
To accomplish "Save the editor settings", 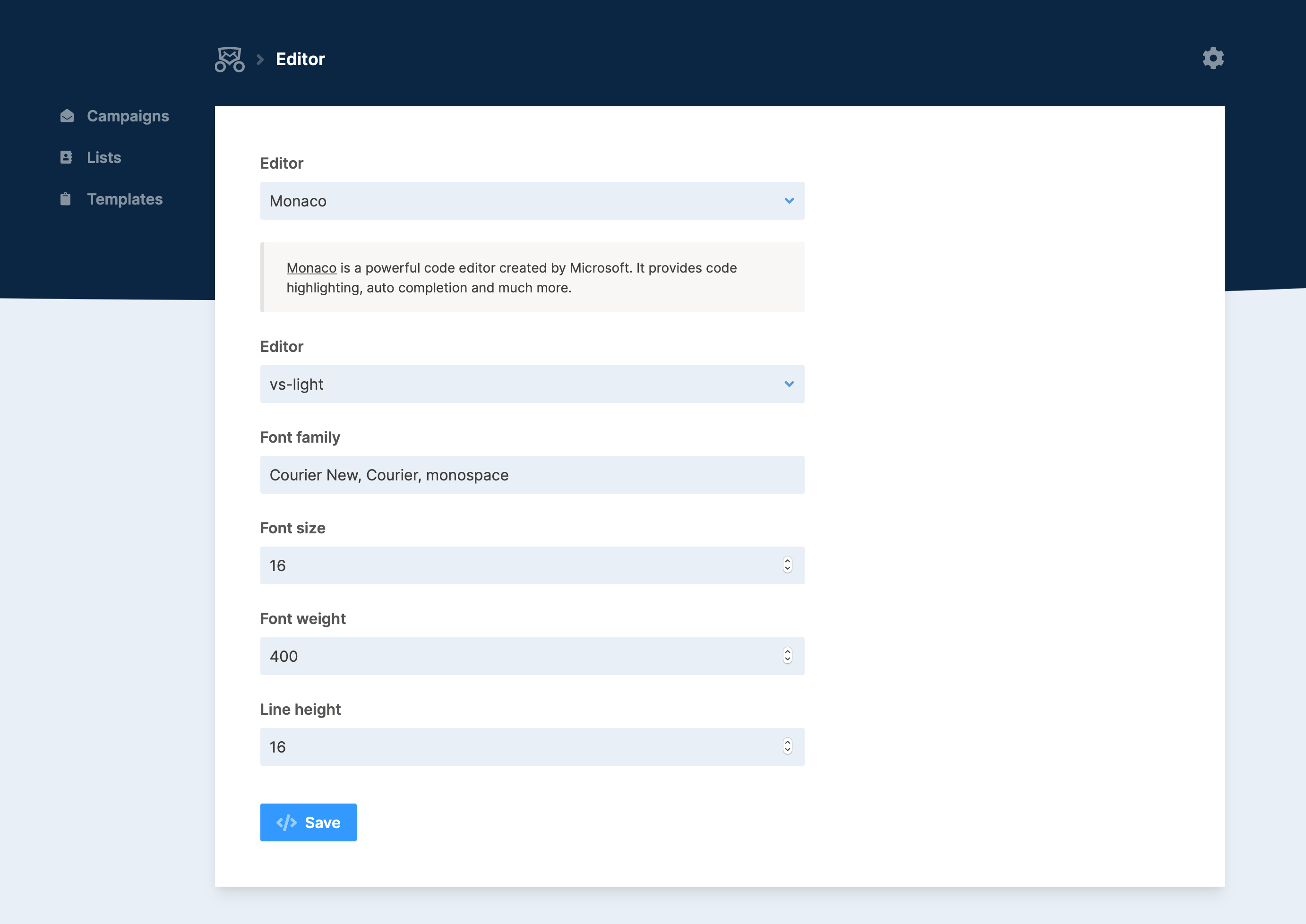I will pyautogui.click(x=309, y=823).
